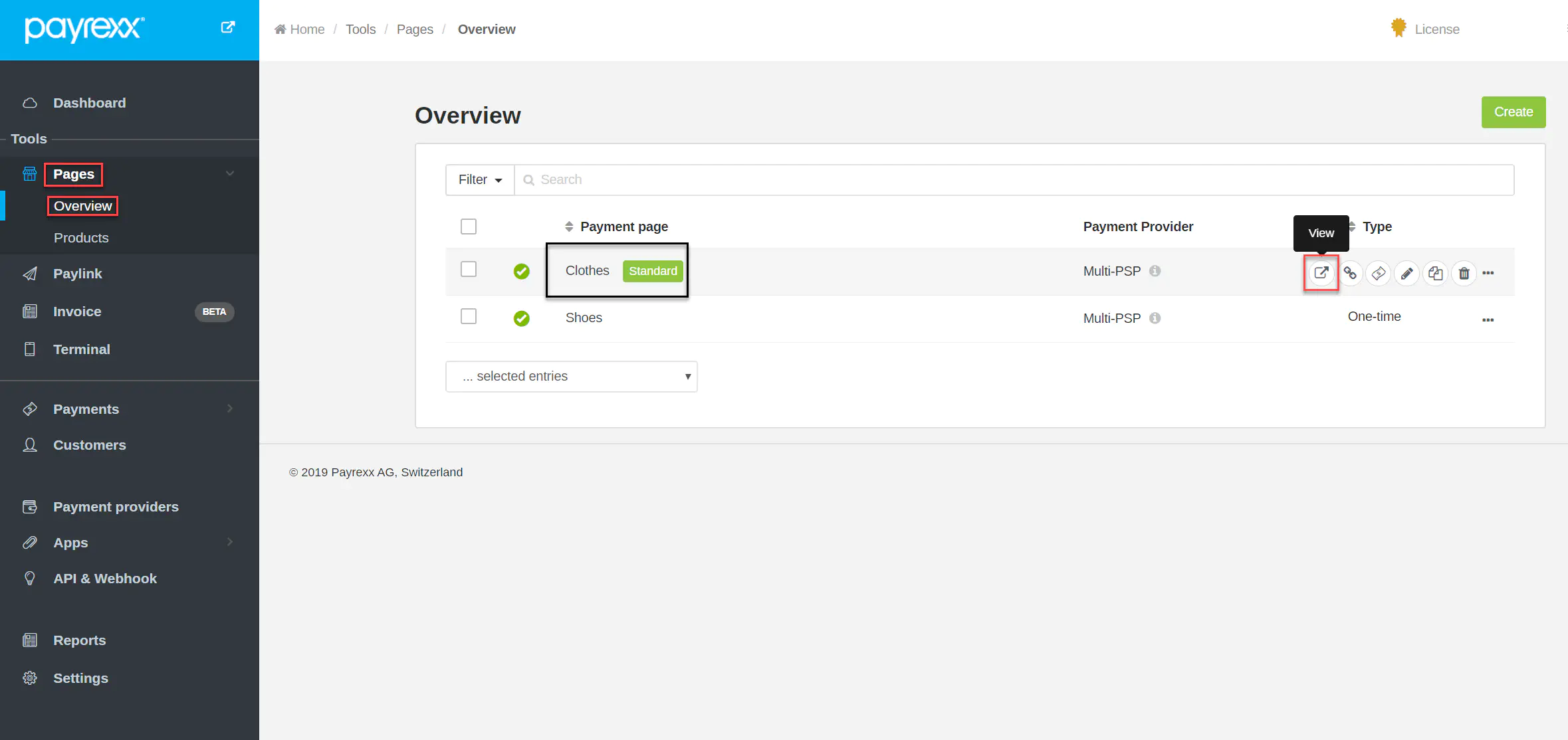This screenshot has width=1568, height=740.
Task: Click the duplicate icon in Clothes row
Action: 1435,273
